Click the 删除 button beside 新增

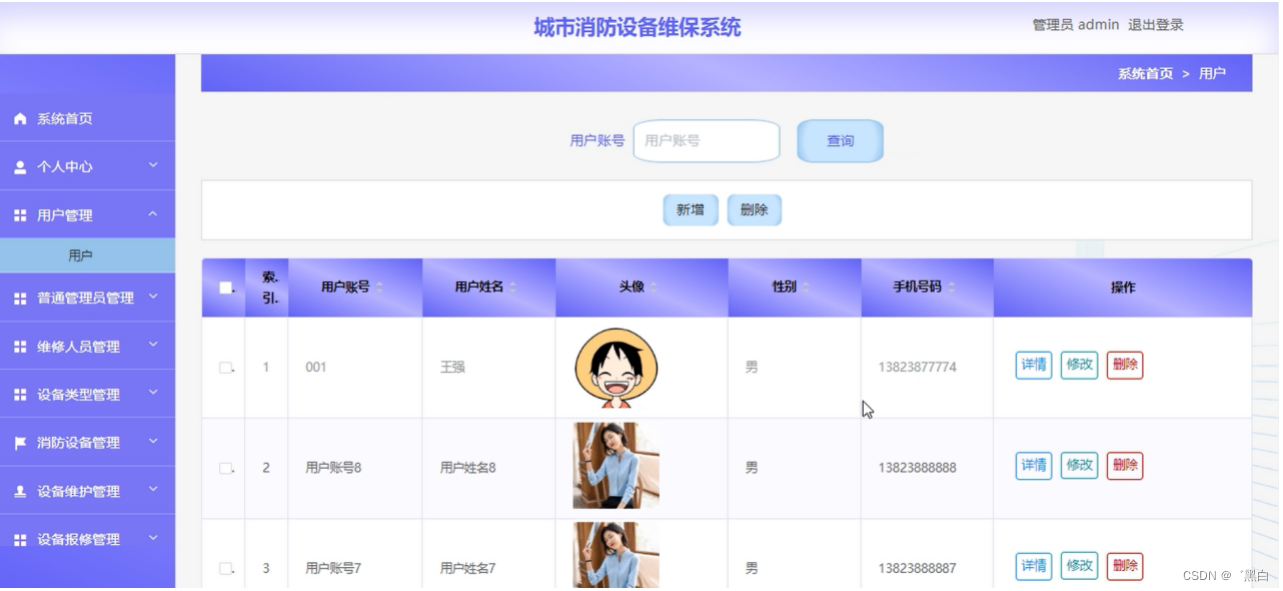pos(754,210)
